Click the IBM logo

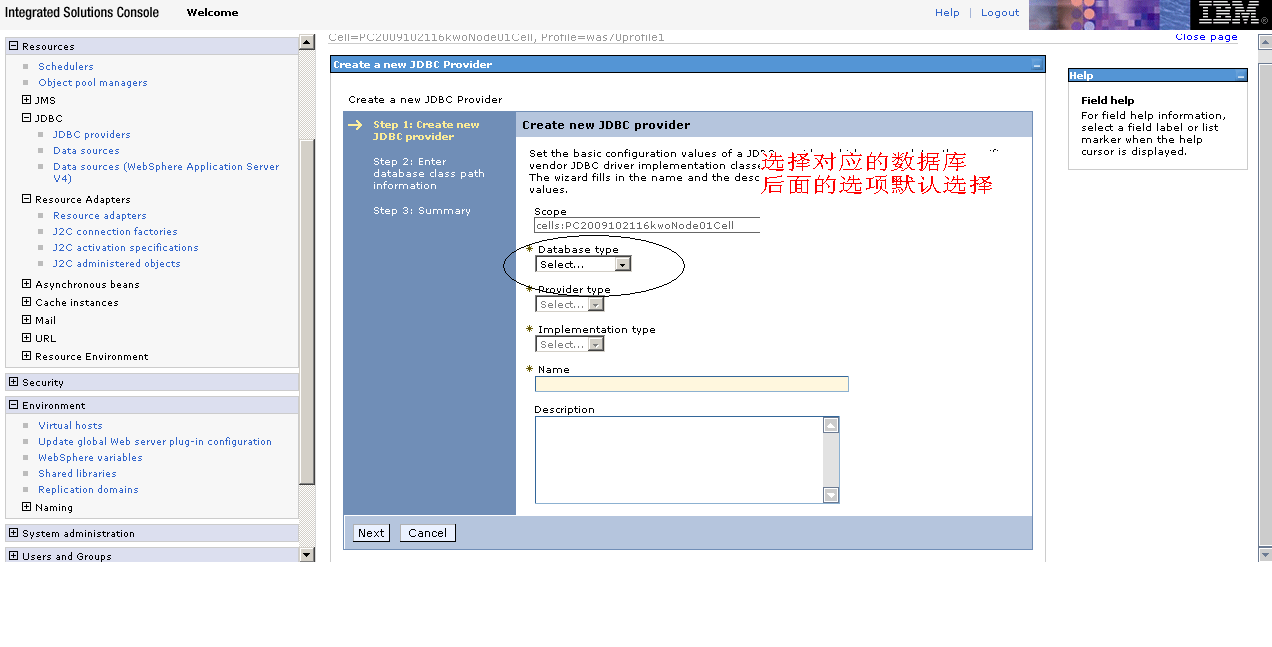click(1230, 14)
